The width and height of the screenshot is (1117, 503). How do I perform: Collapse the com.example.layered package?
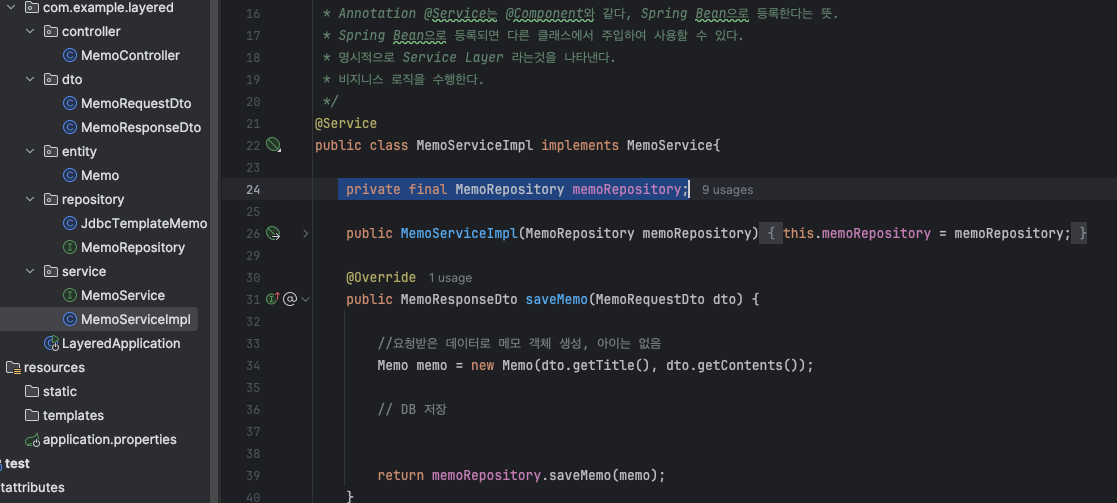coord(11,8)
